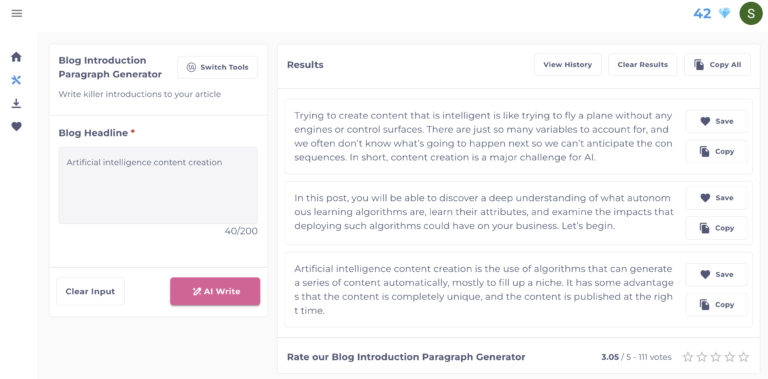Click inside the Blog Headline text area
Image resolution: width=768 pixels, height=379 pixels.
(158, 185)
